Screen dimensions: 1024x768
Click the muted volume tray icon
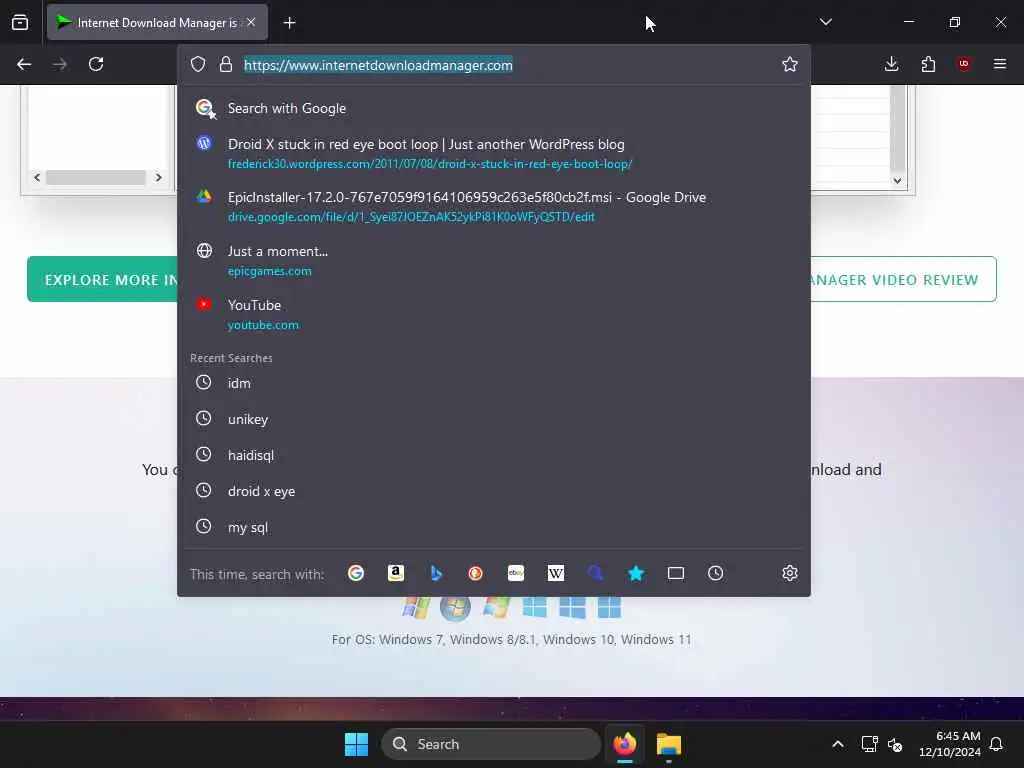tap(895, 744)
